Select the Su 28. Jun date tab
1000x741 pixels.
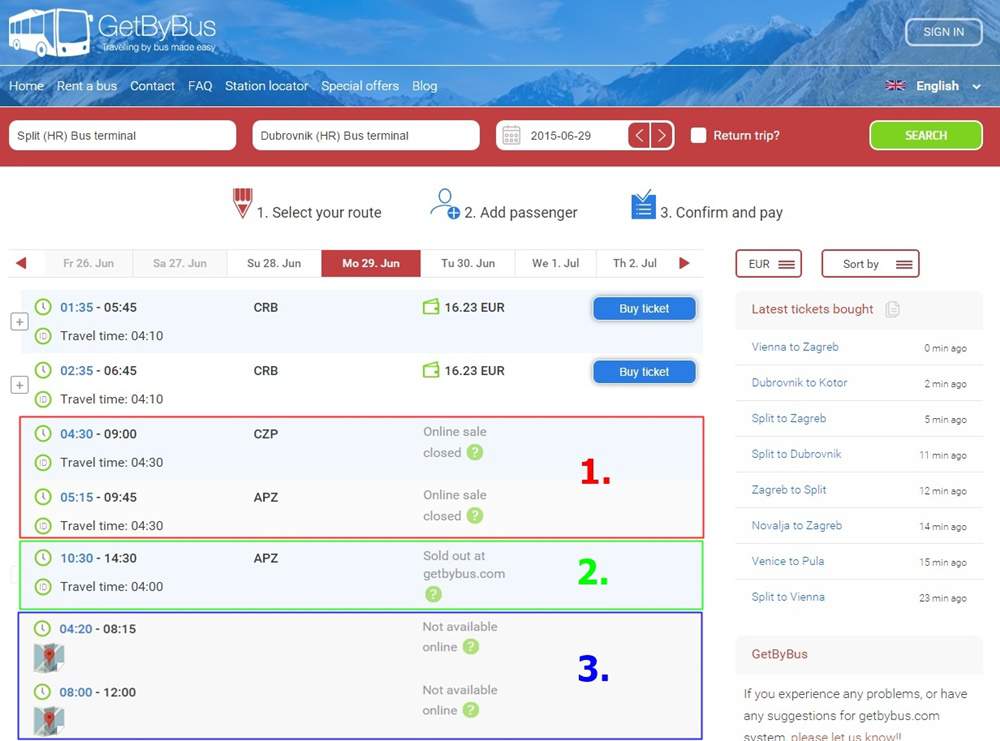point(274,263)
